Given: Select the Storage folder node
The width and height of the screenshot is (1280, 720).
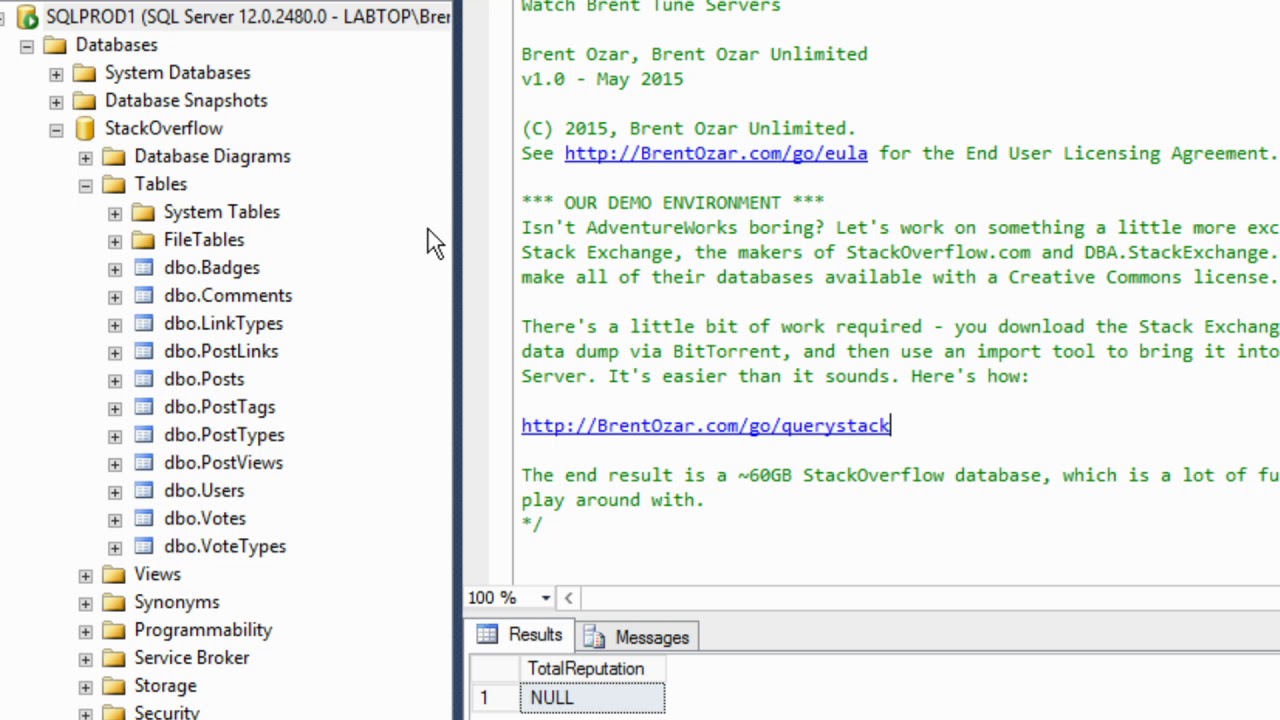Looking at the screenshot, I should [165, 686].
